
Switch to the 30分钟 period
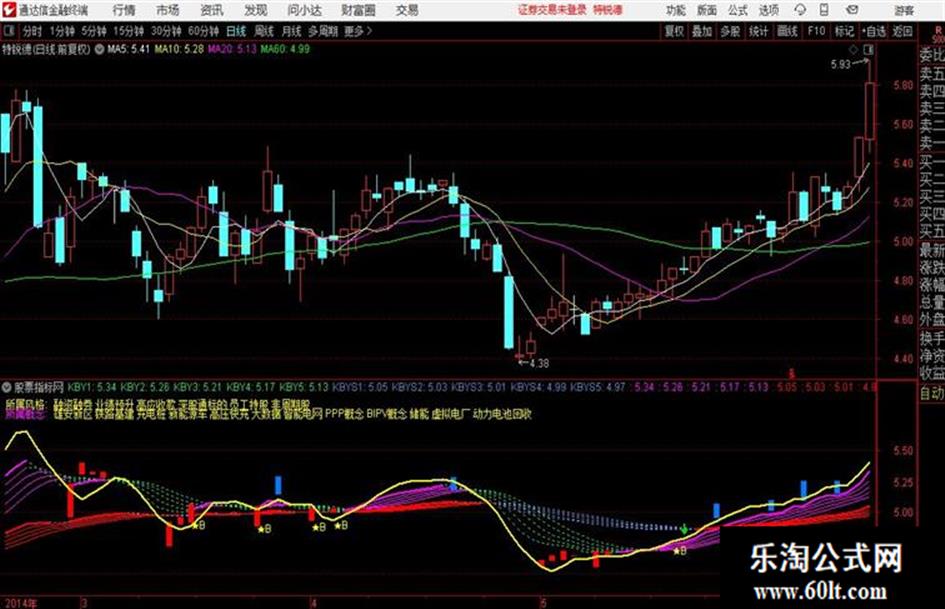[166, 31]
